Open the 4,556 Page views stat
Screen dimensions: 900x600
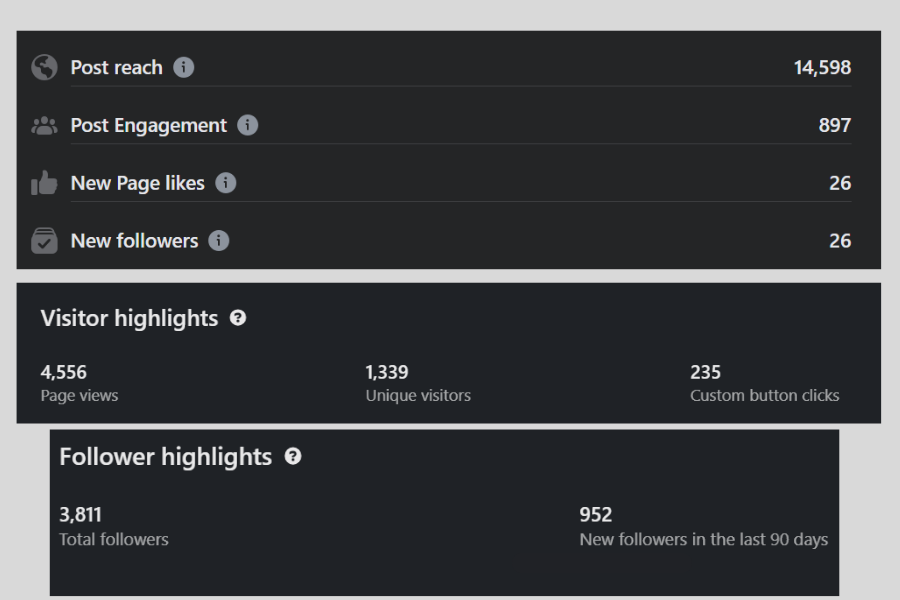point(78,383)
